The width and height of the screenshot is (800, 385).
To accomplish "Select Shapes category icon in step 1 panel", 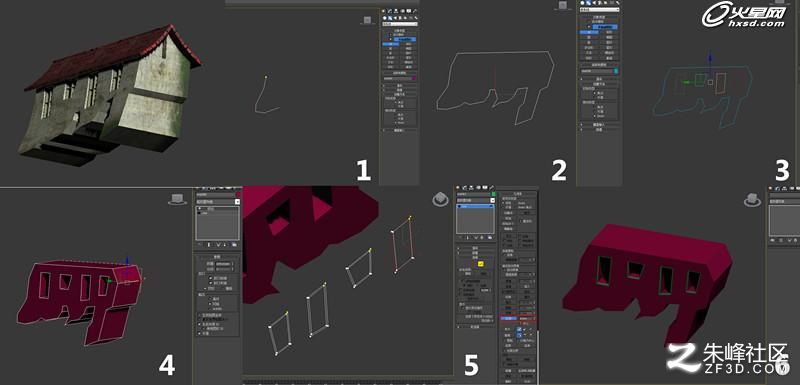I will [389, 18].
